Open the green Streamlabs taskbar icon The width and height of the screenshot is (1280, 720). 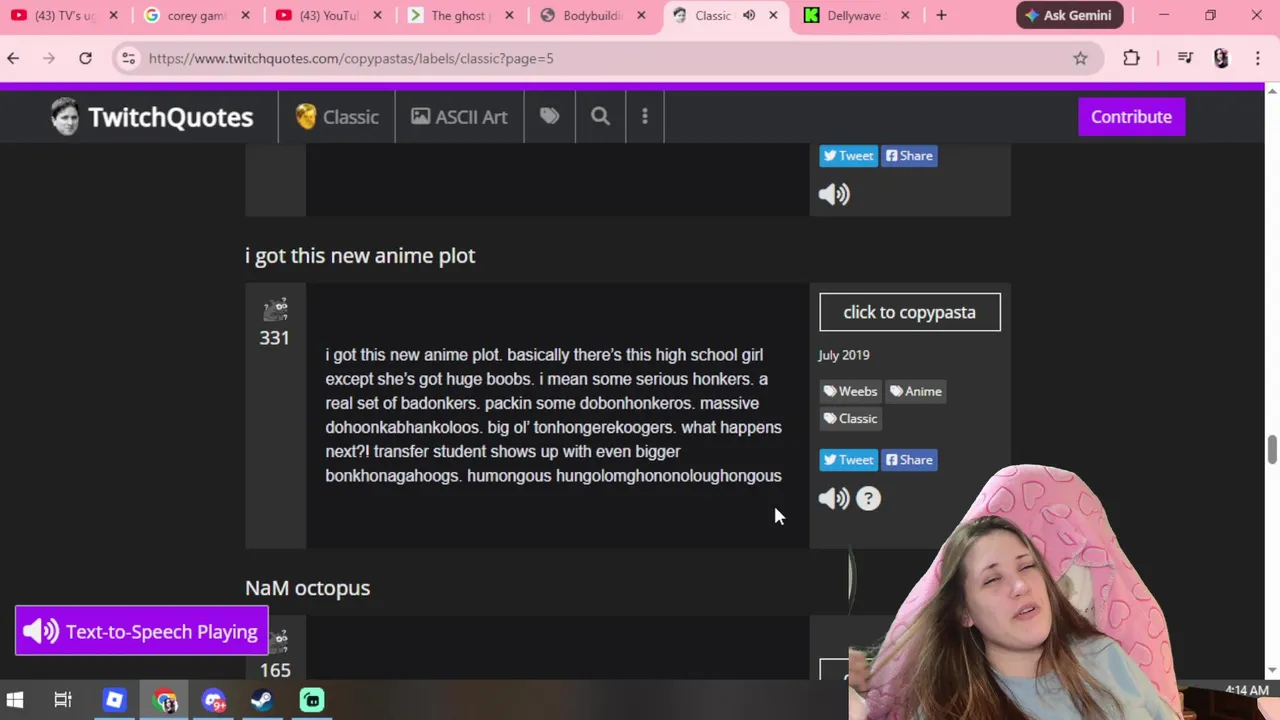[x=312, y=700]
